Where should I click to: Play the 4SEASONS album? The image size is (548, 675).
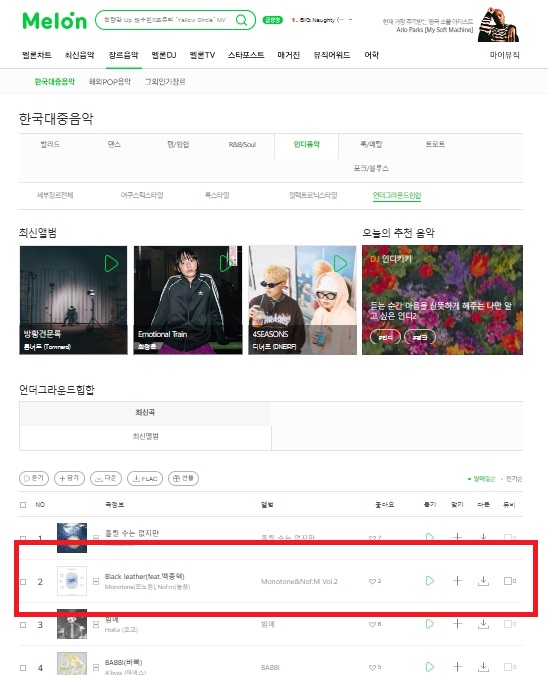click(340, 263)
